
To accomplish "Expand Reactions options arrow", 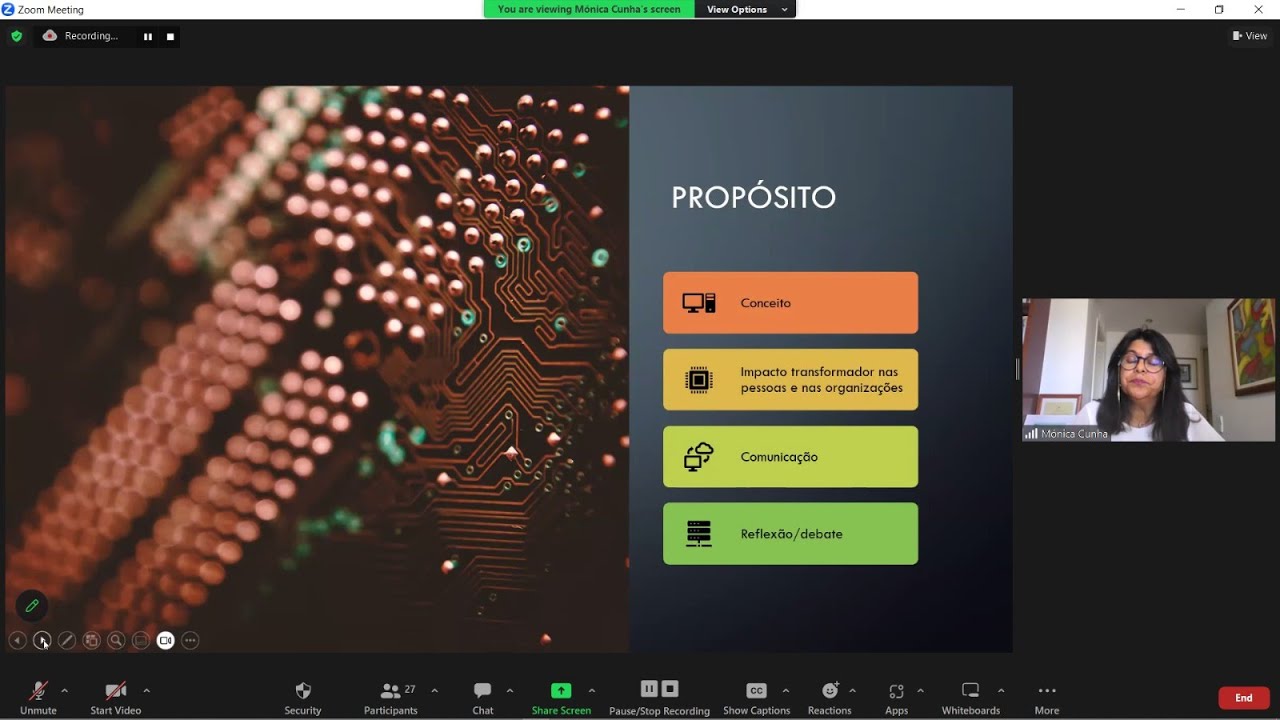I will click(852, 690).
